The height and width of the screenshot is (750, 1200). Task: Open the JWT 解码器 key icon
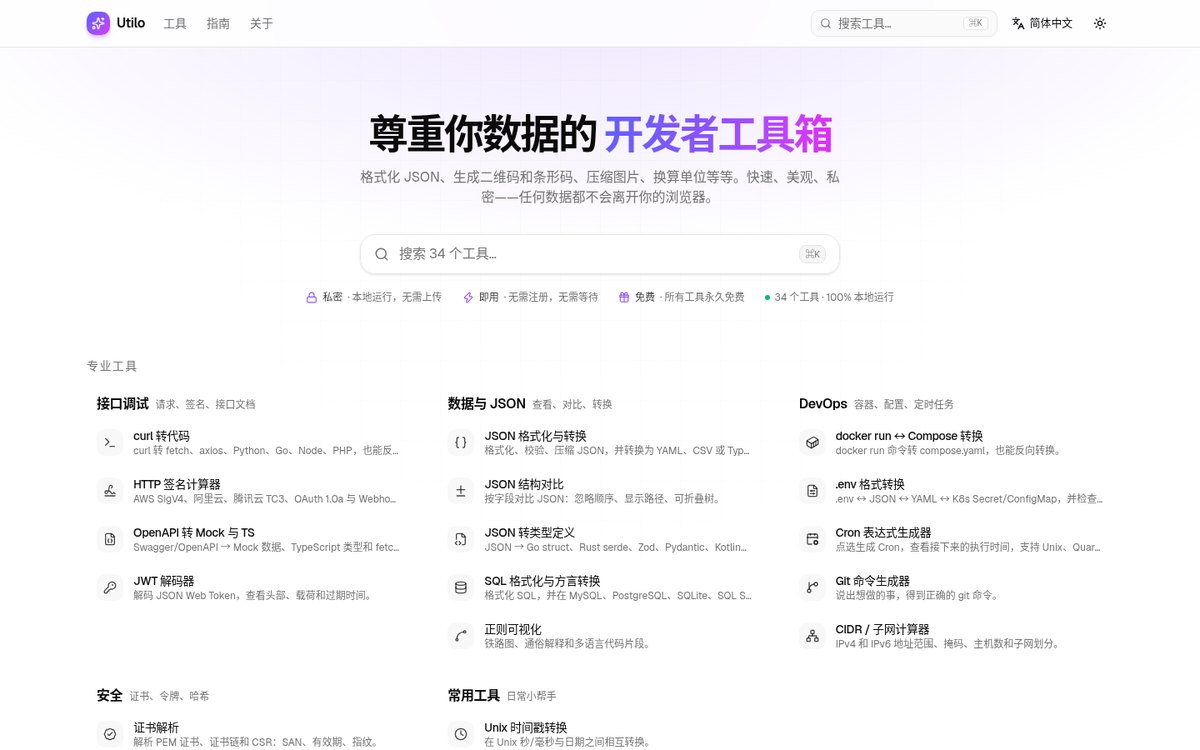pos(110,587)
